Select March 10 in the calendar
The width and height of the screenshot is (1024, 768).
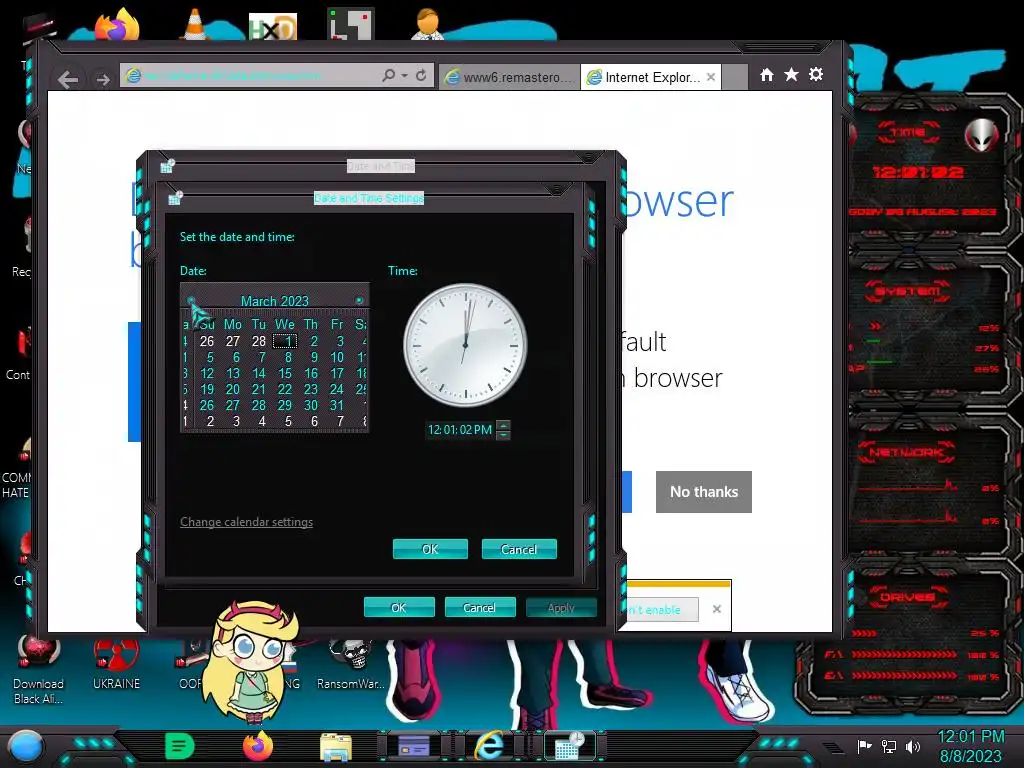(337, 357)
